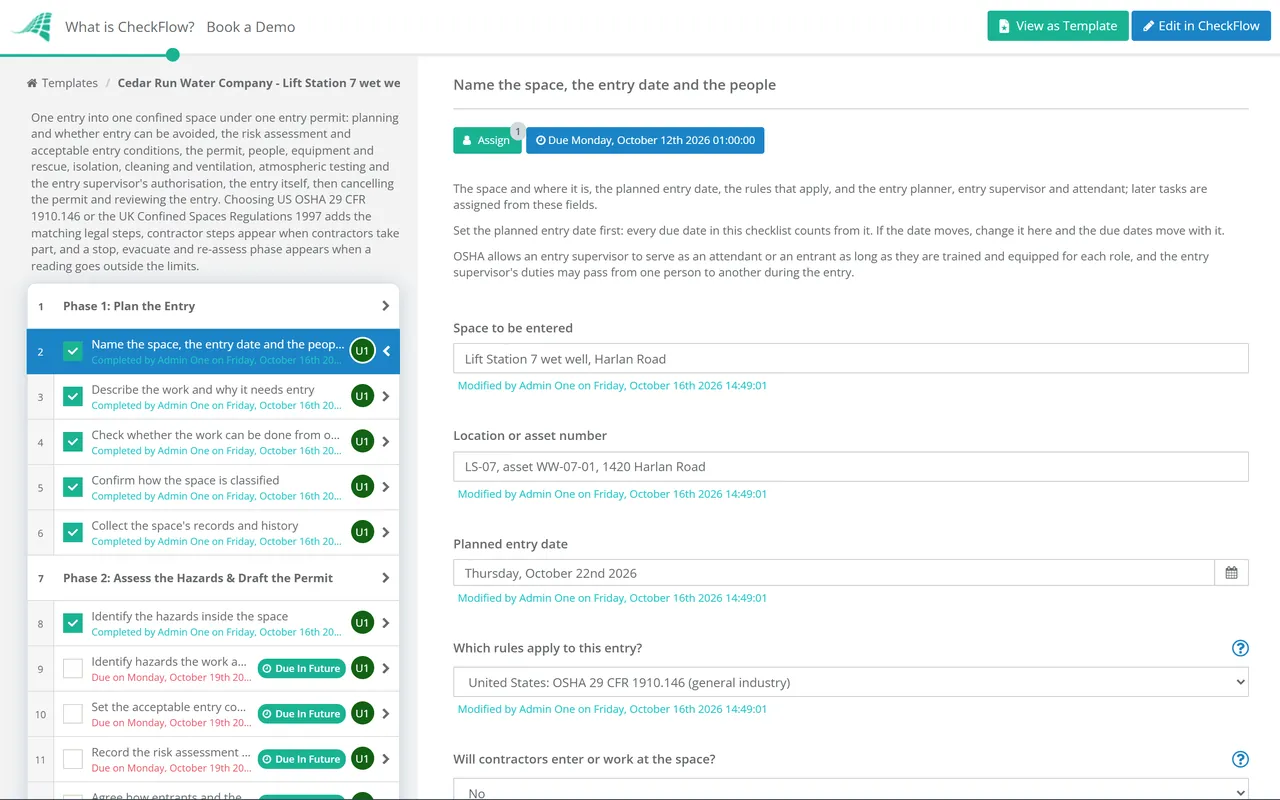The width and height of the screenshot is (1280, 800).
Task: Click the Assign button
Action: [487, 140]
